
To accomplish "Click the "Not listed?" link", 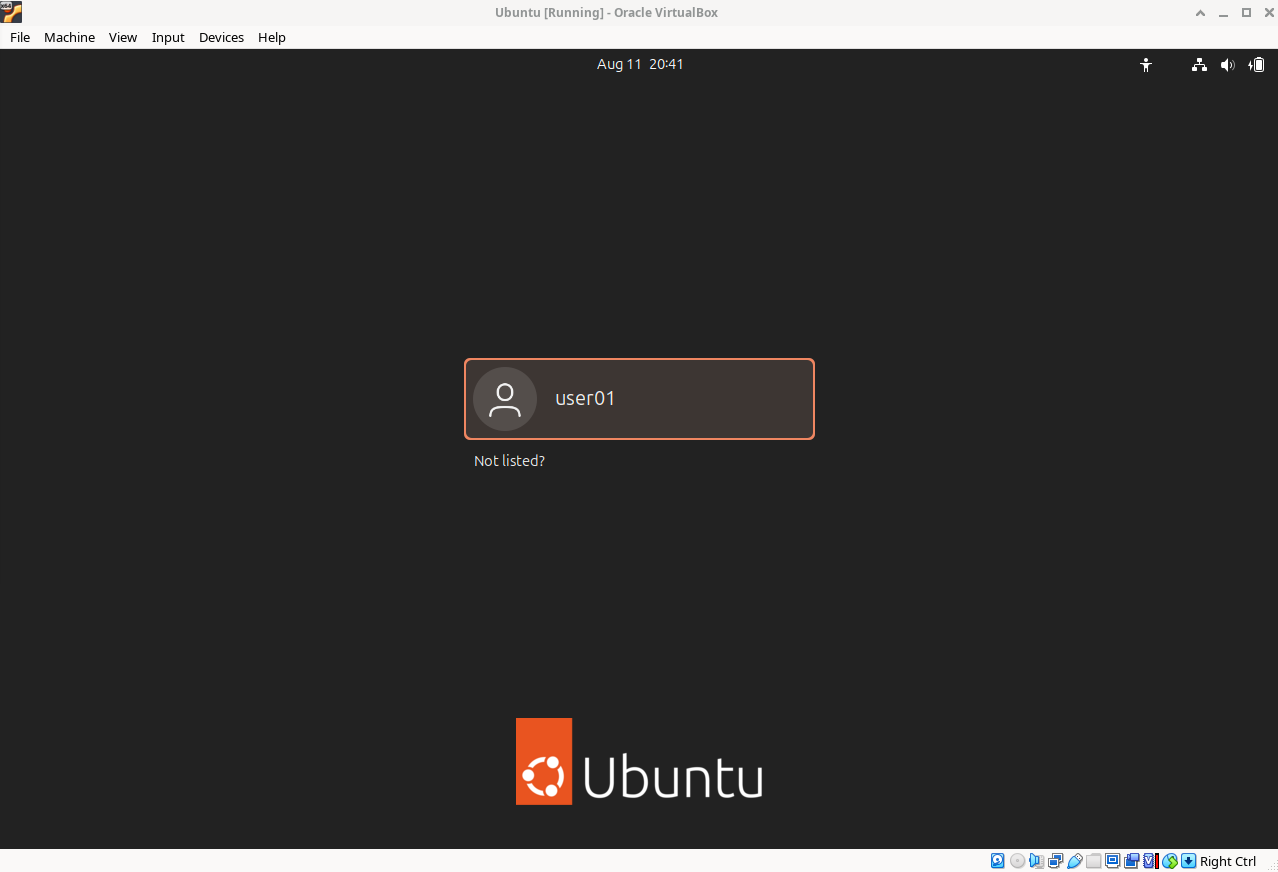I will click(509, 461).
